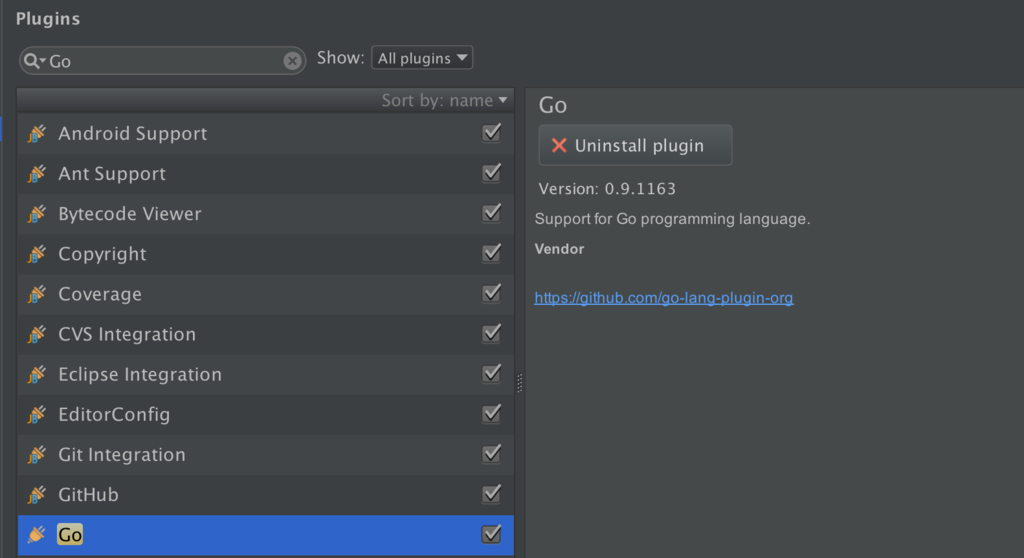
Task: Toggle the Git Integration checkbox
Action: click(x=491, y=455)
